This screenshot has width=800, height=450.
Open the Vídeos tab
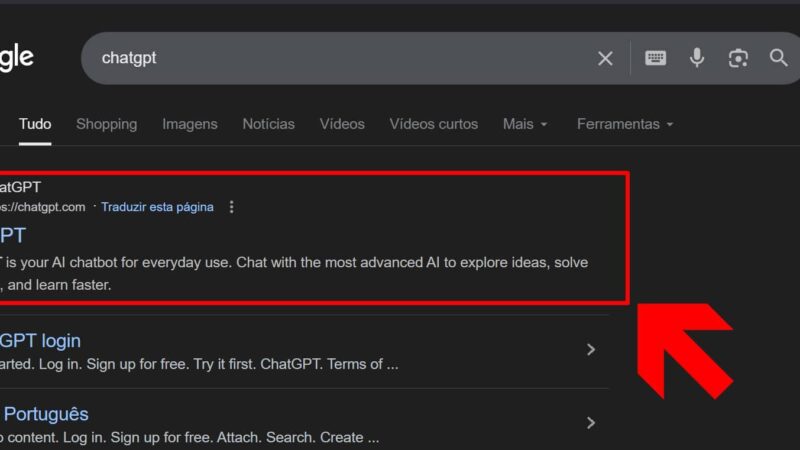coord(342,124)
